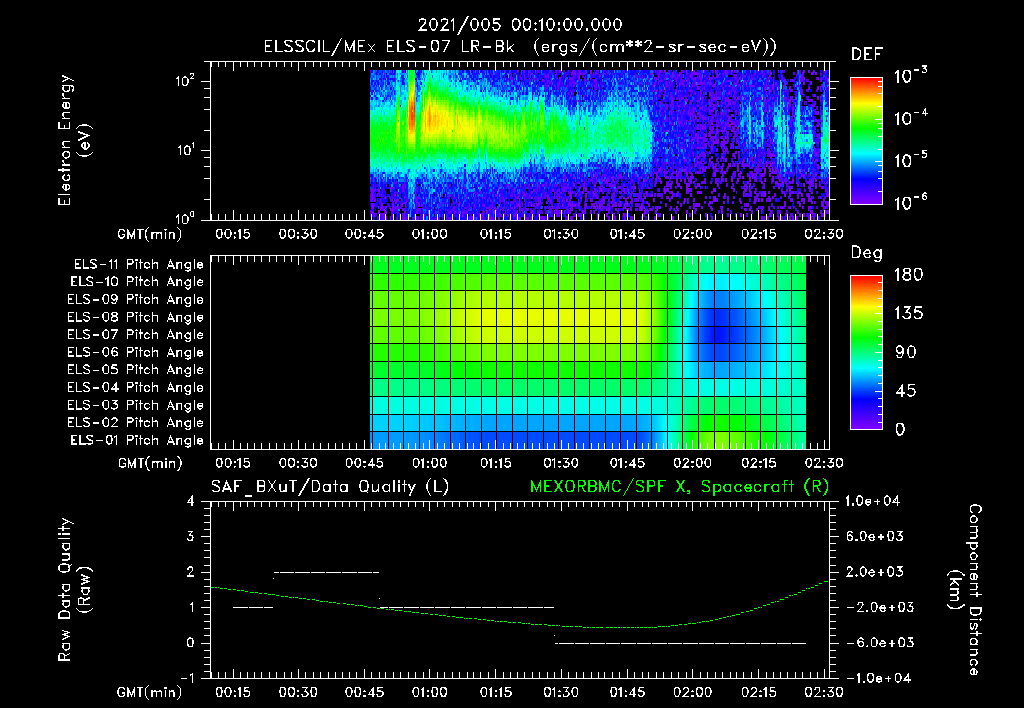Select the Component Distance (km) axis label

coord(965,590)
